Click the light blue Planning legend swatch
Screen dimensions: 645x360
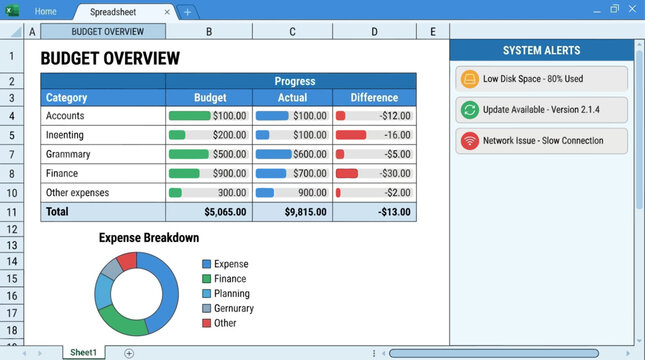click(206, 293)
